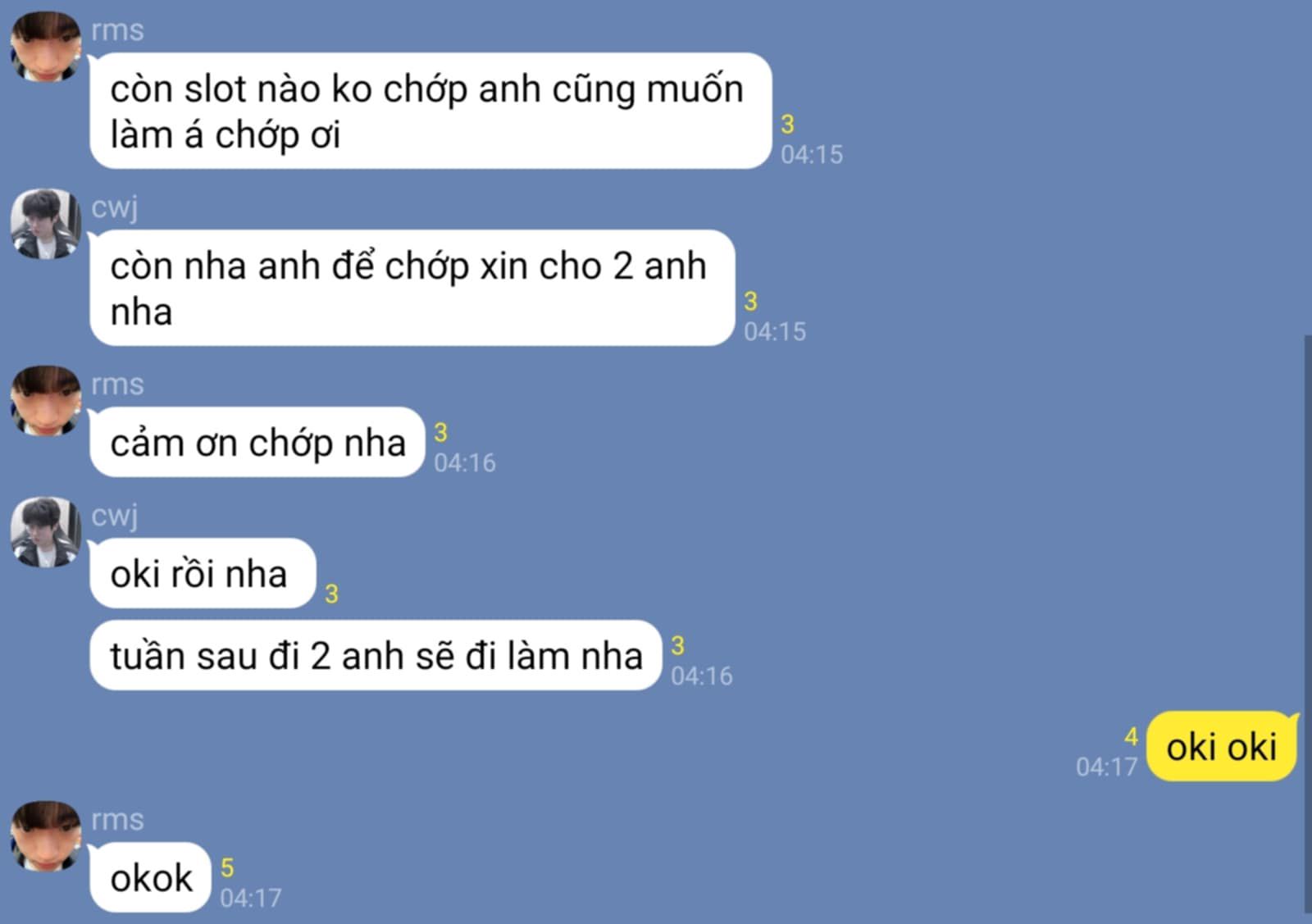Click the 'cảm ơn chớp nha' message bubble

[x=257, y=442]
